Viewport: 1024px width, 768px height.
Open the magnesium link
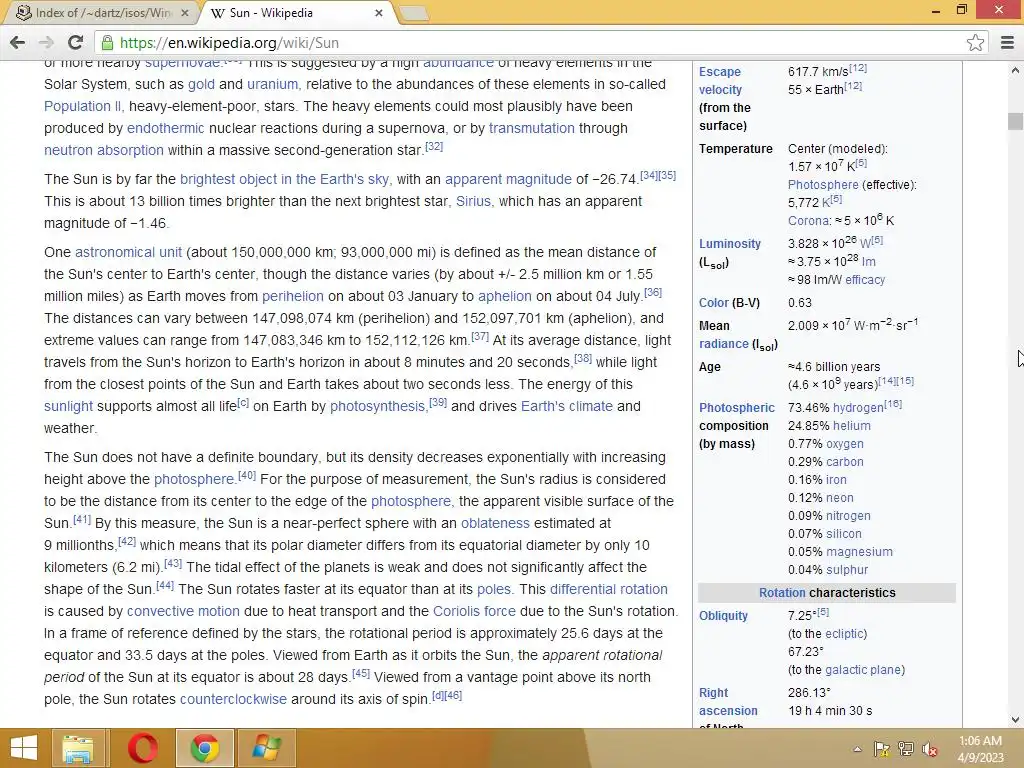point(859,552)
